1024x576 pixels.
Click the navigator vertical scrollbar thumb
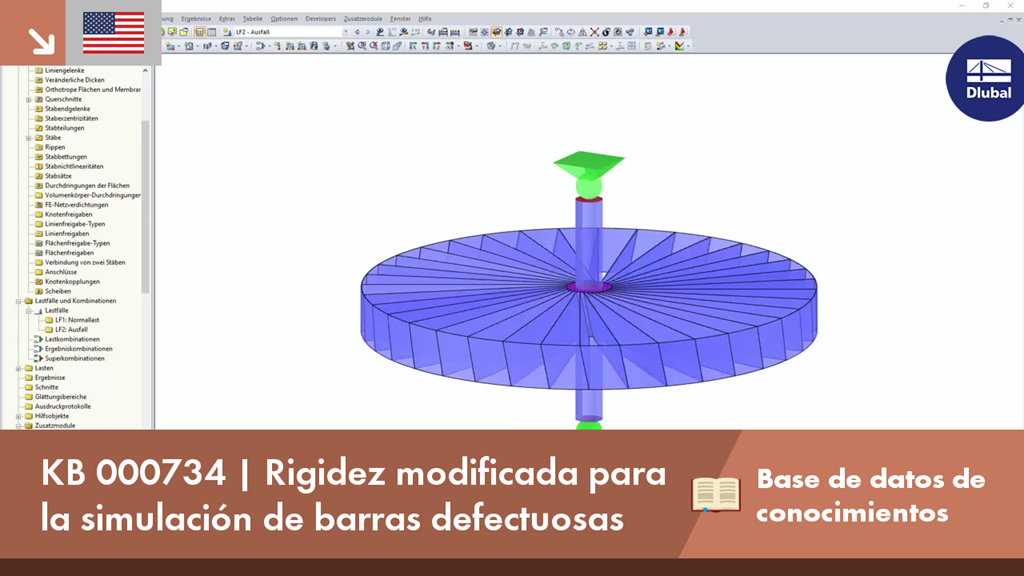coord(145,206)
